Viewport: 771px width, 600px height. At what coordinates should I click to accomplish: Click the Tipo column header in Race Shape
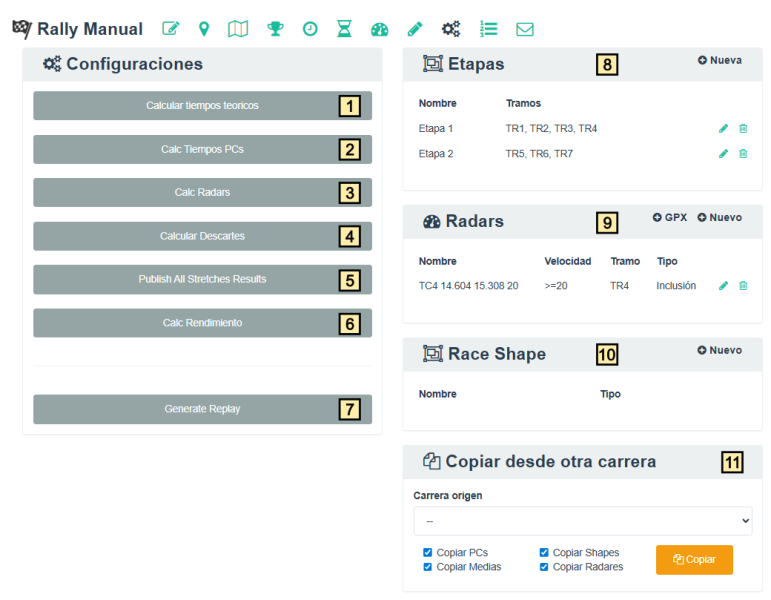click(610, 394)
